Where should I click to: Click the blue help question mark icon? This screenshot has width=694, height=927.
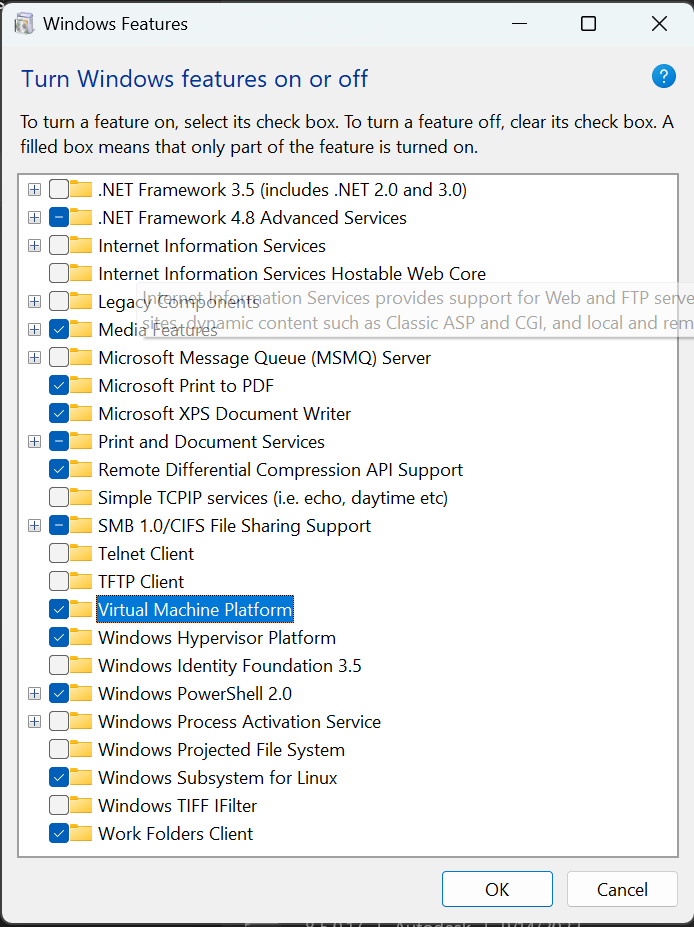click(x=663, y=77)
